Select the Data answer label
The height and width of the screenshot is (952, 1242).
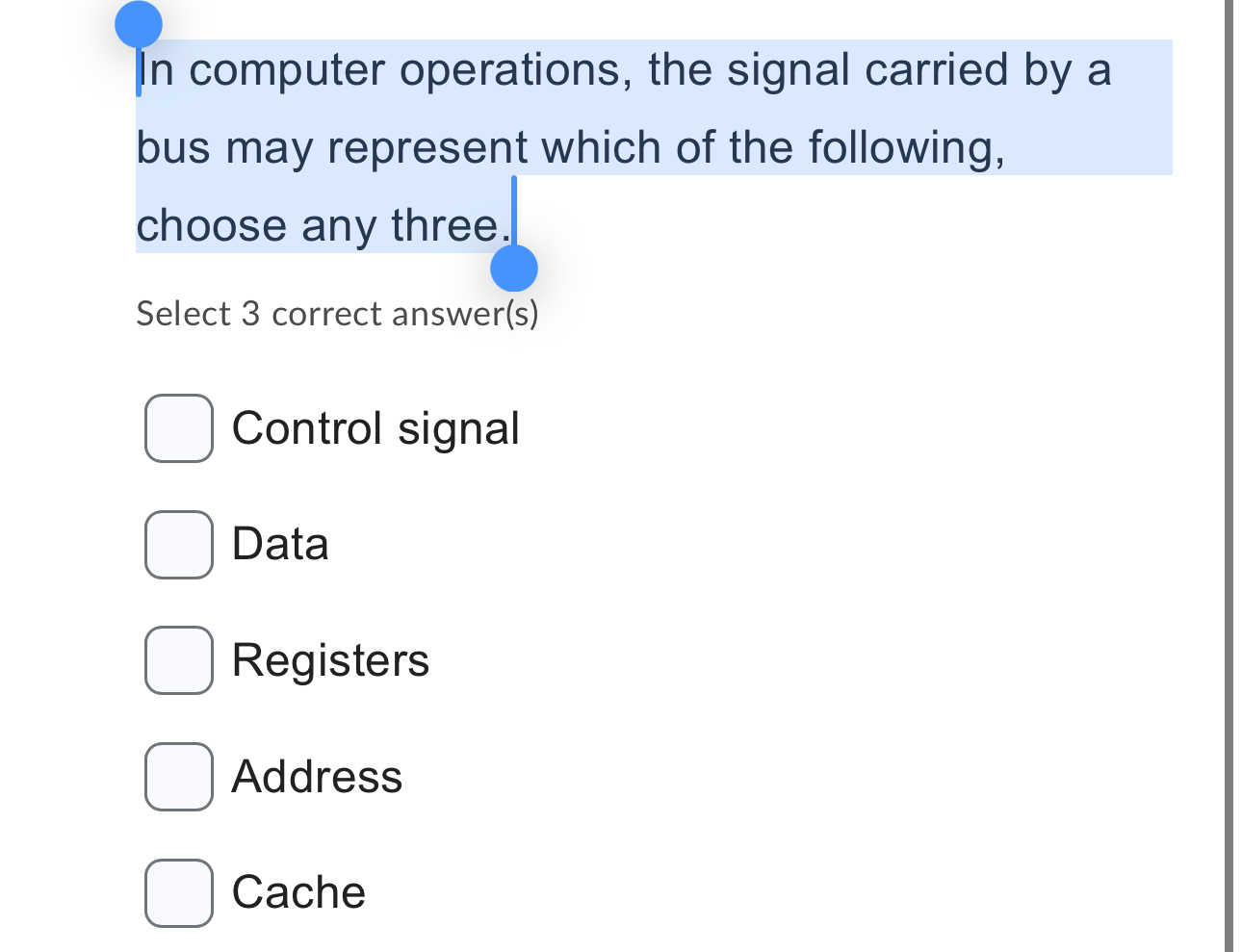(279, 544)
